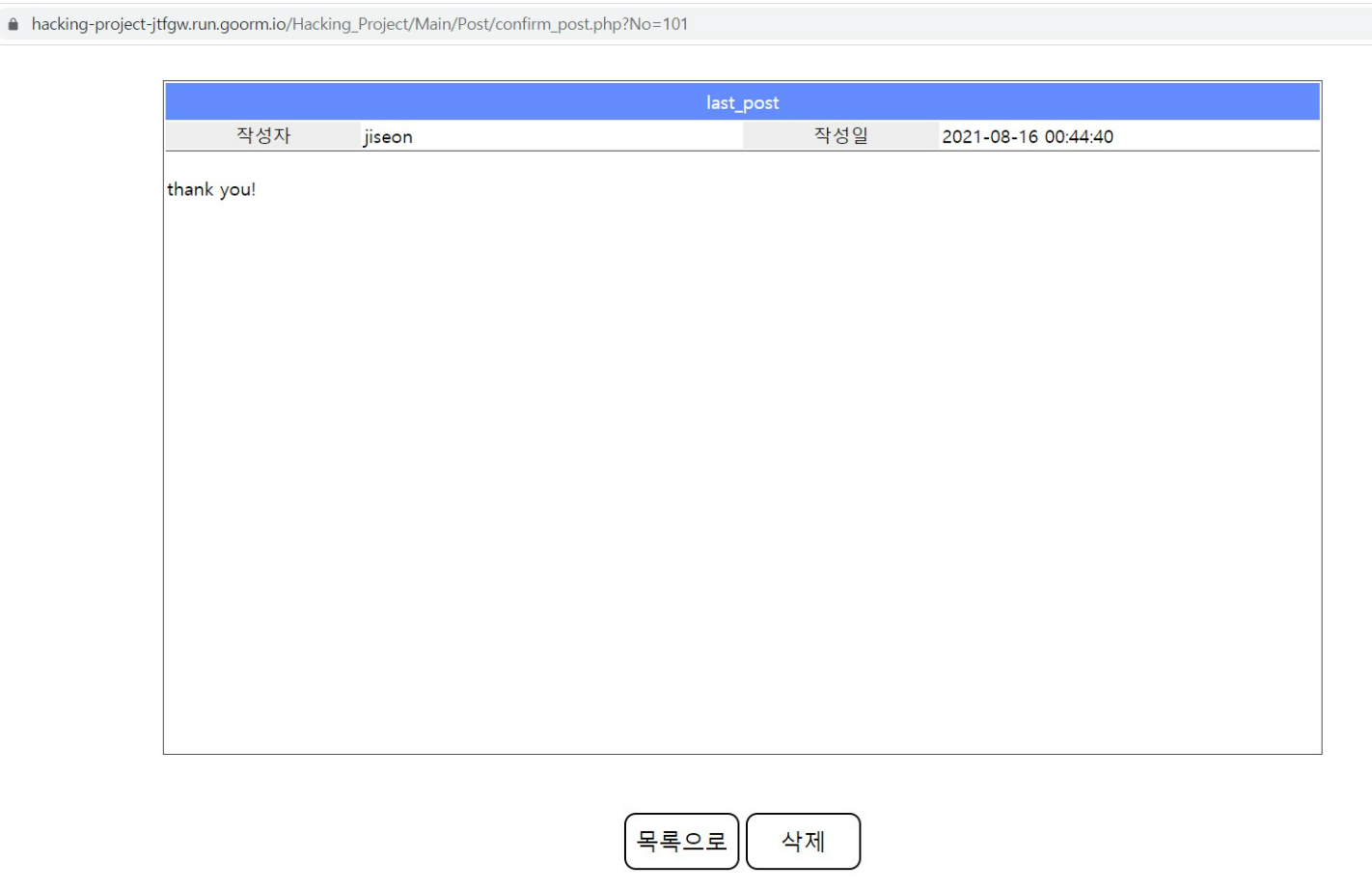This screenshot has width=1372, height=891.
Task: Click the URL text in the address bar
Action: tap(360, 24)
